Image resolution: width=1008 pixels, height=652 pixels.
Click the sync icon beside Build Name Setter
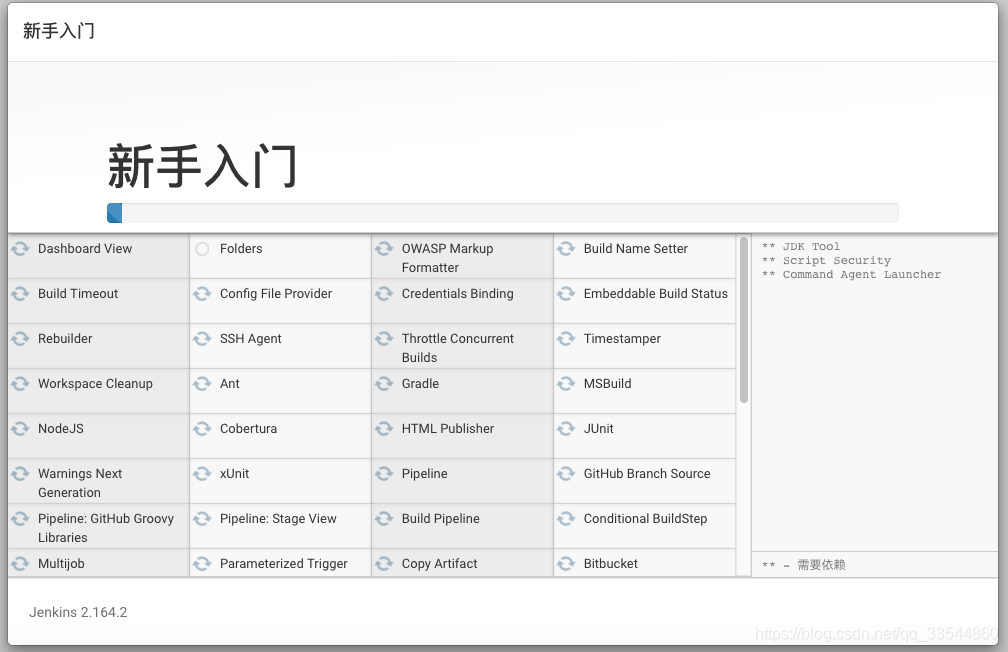566,249
